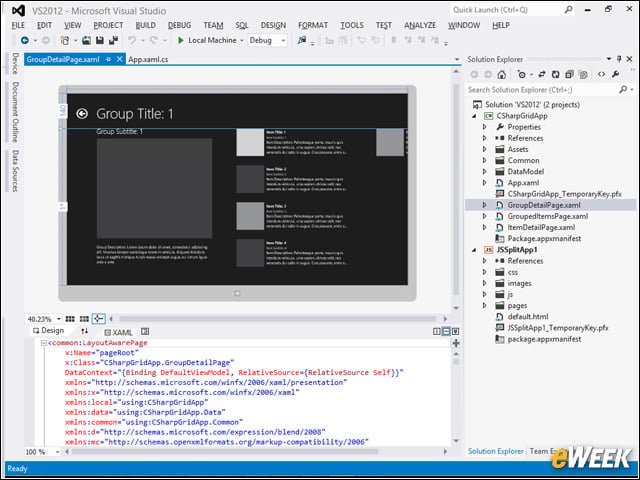Viewport: 640px width, 480px height.
Task: Open the DEBUG menu
Action: (179, 25)
